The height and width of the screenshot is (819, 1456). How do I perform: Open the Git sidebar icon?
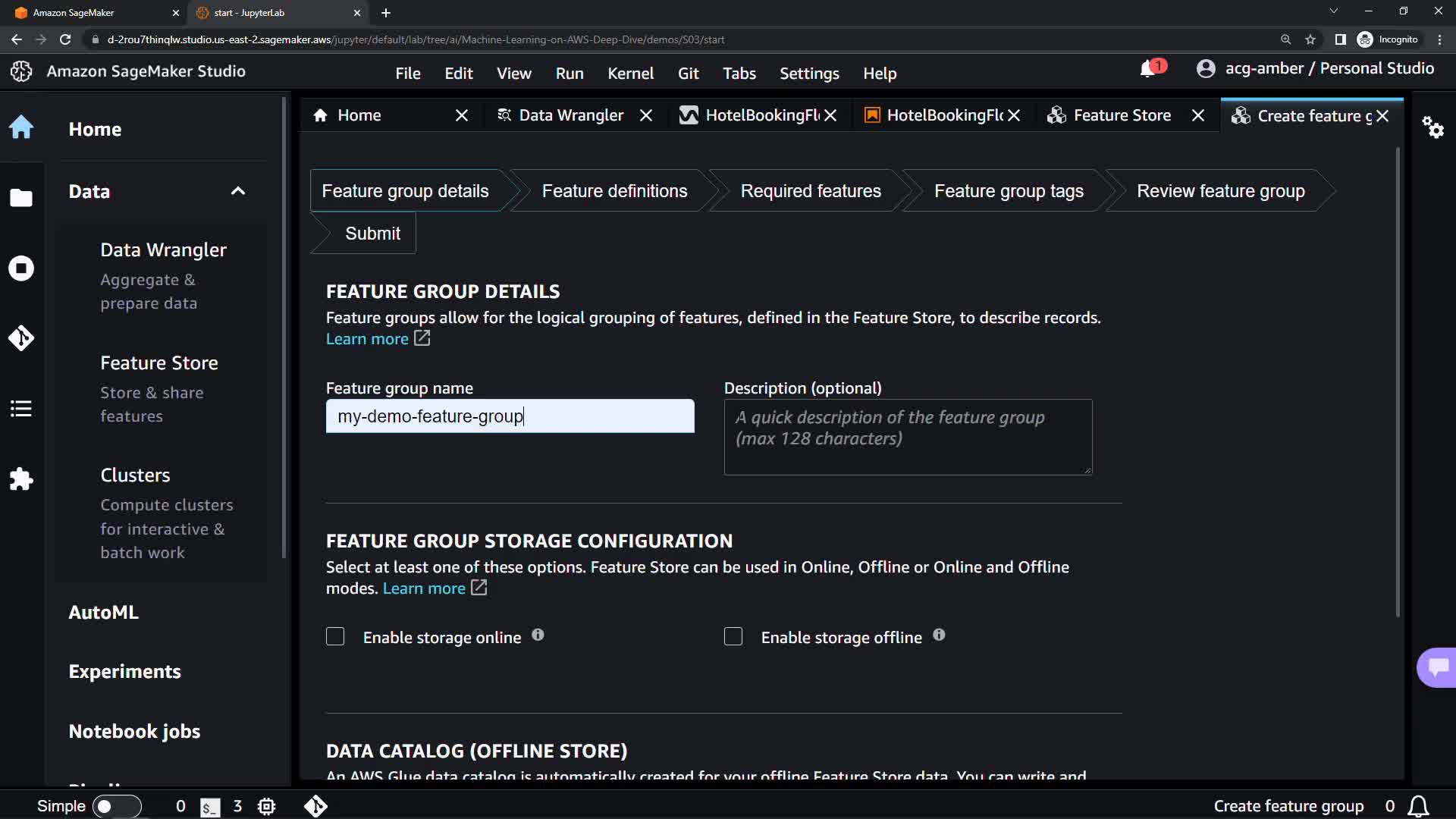coord(21,338)
